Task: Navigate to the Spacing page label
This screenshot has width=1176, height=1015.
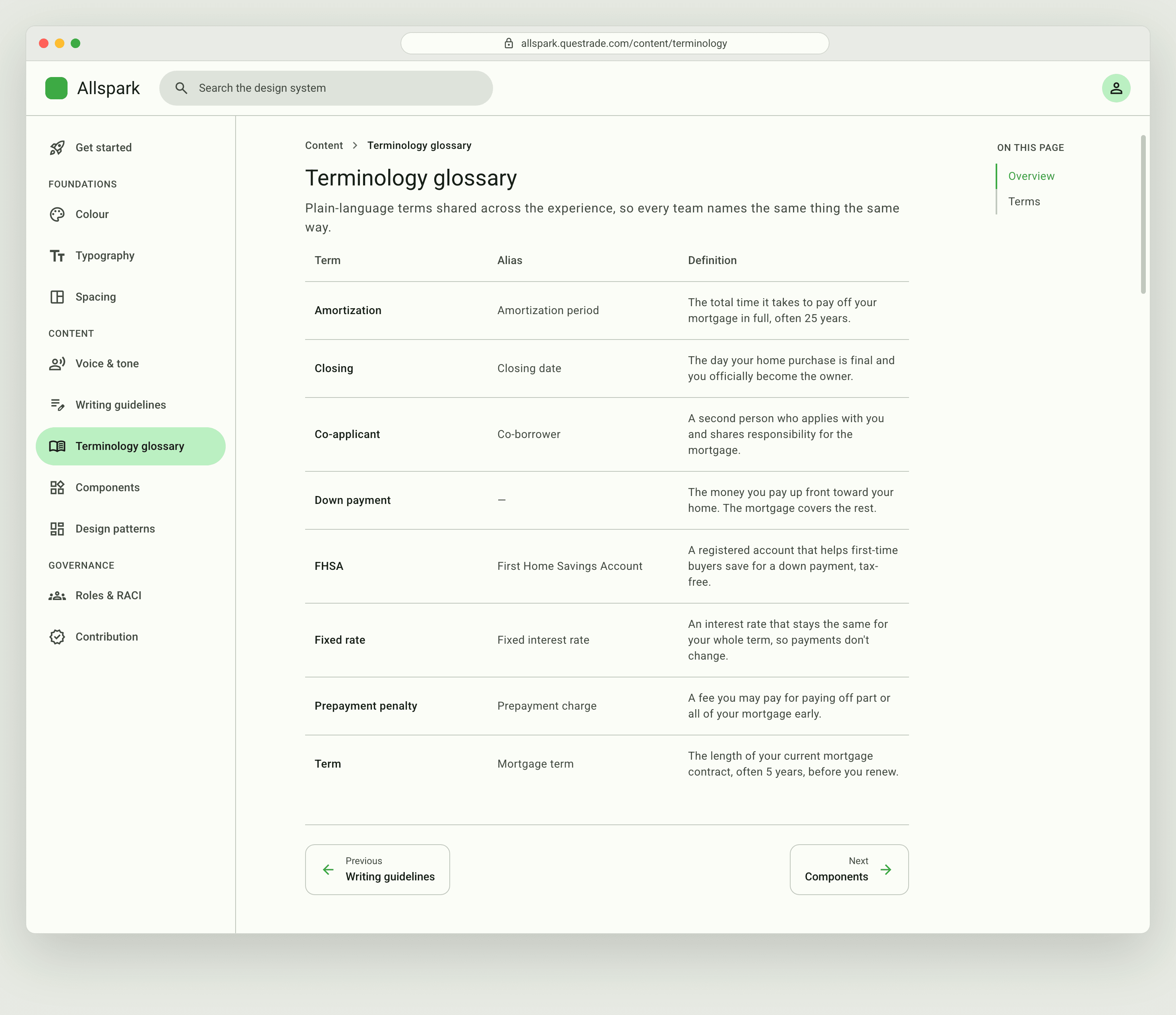Action: tap(95, 297)
